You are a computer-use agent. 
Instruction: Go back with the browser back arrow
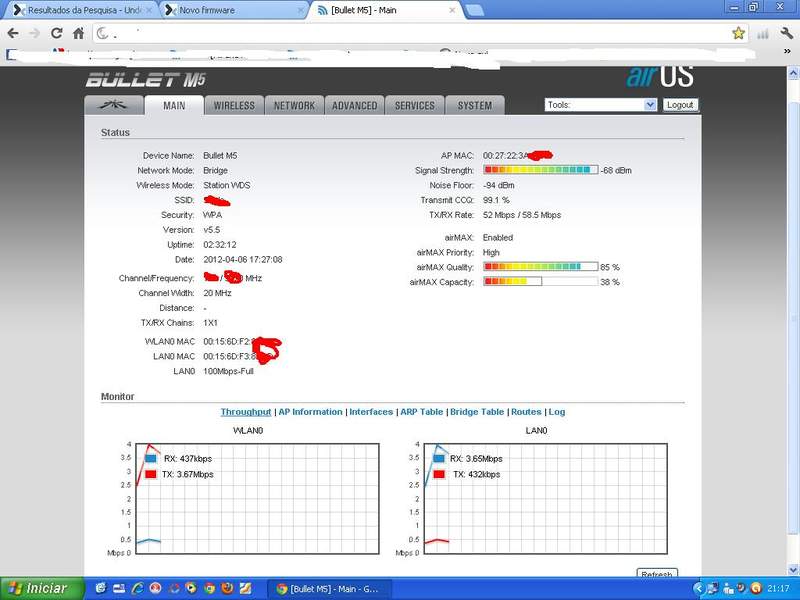coord(13,34)
